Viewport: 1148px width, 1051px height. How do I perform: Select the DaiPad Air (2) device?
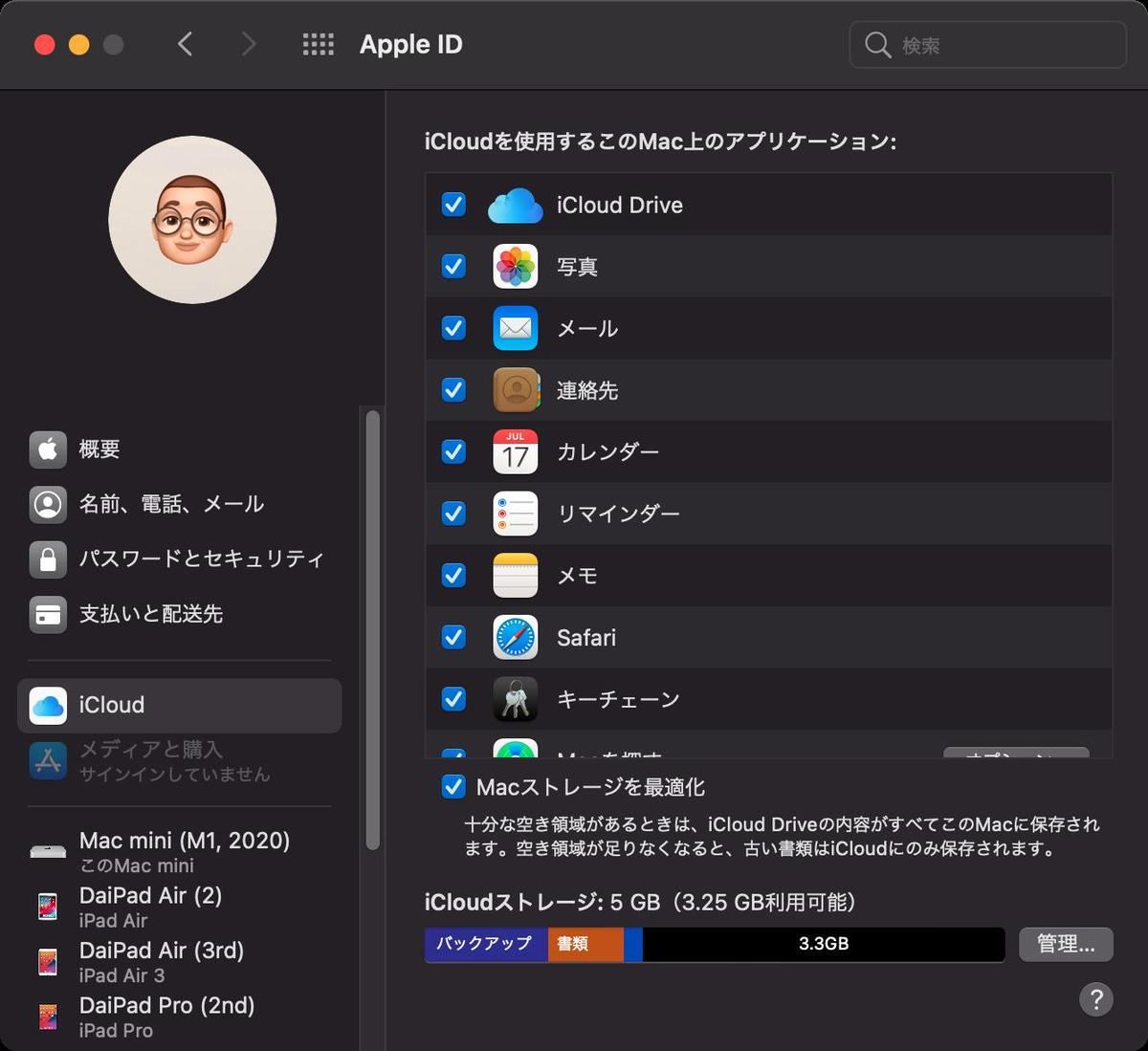179,907
